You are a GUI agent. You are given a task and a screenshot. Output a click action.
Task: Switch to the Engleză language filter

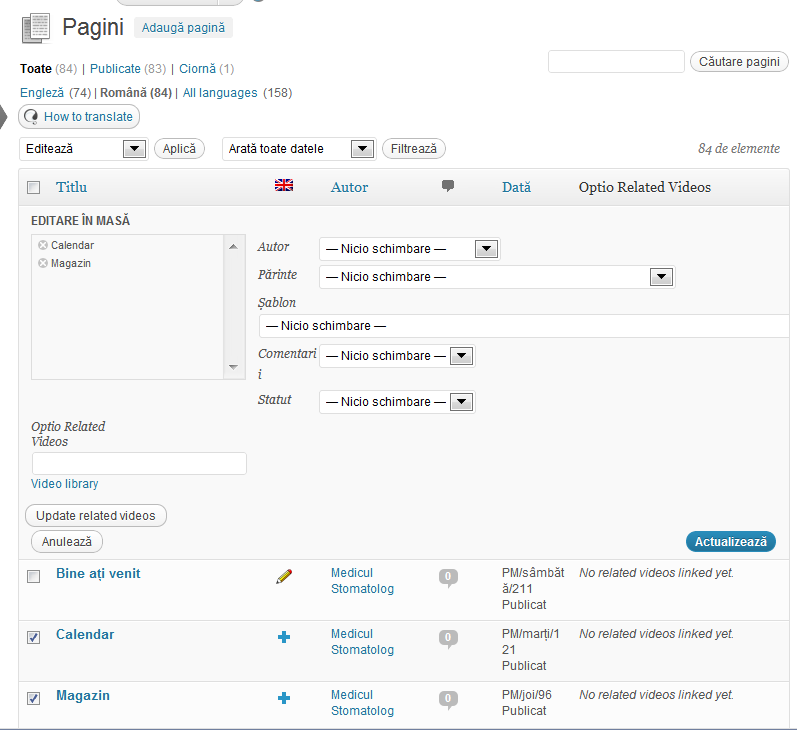point(42,93)
